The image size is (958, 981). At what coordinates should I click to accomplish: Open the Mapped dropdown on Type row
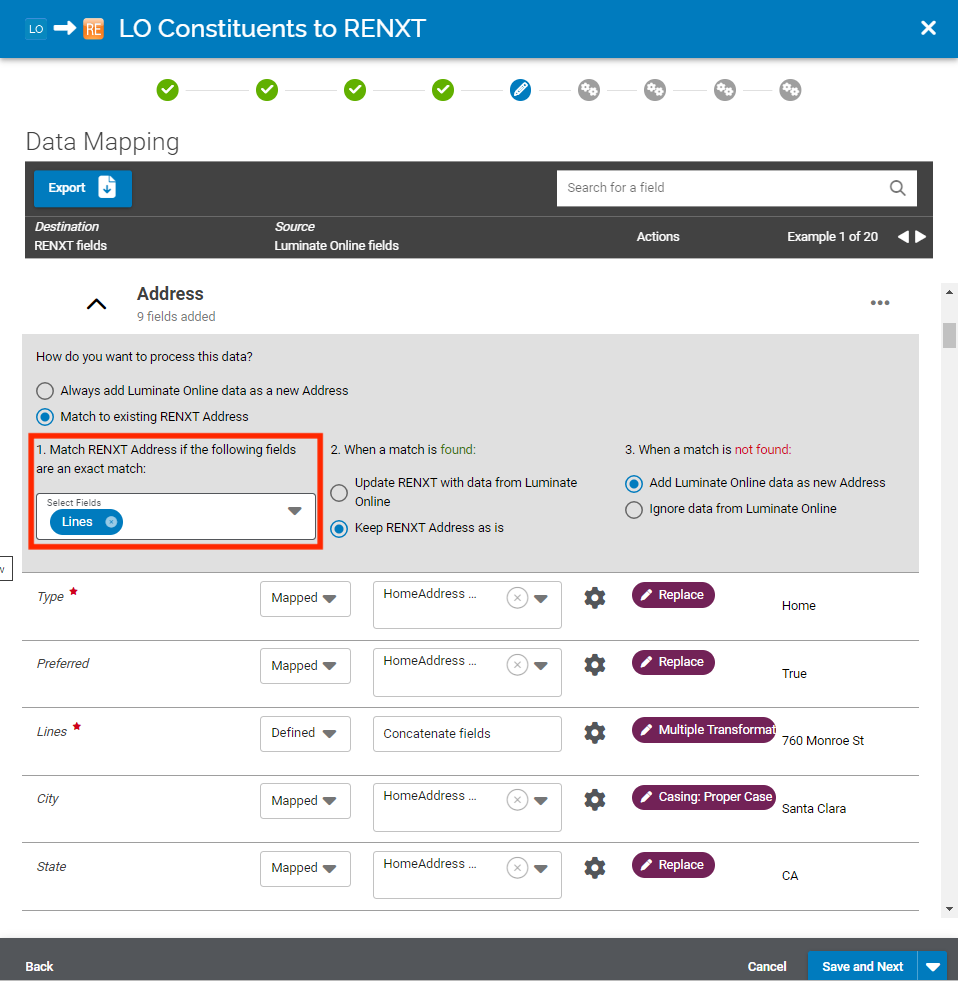click(x=305, y=598)
